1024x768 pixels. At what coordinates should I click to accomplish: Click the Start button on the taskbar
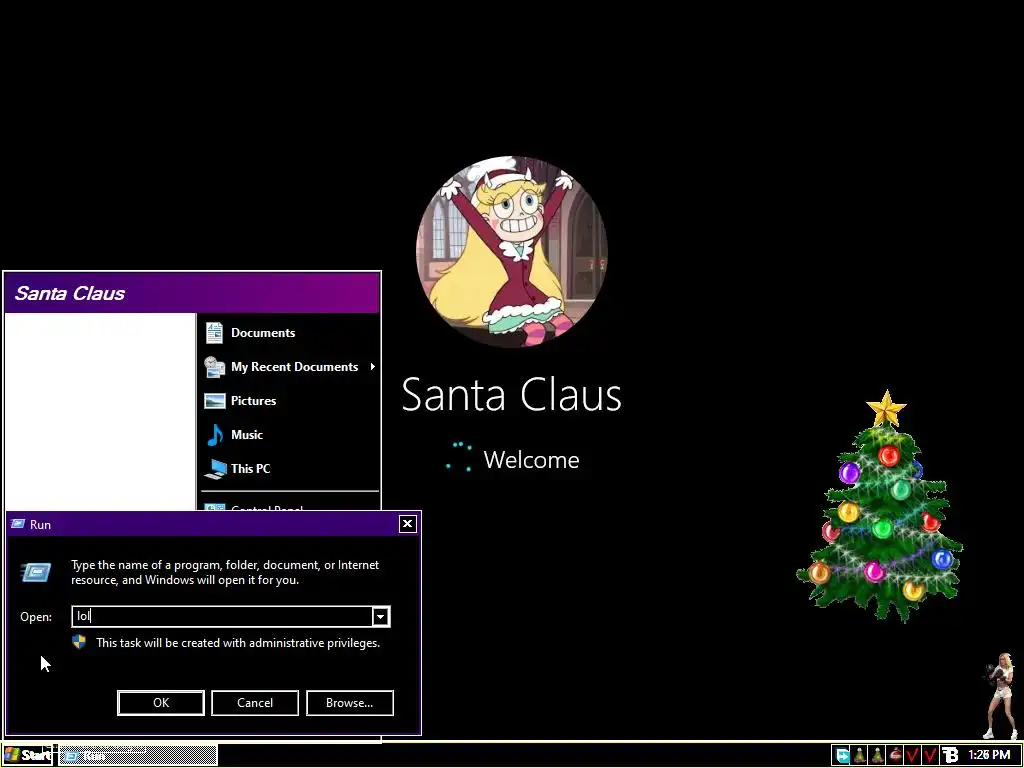click(27, 756)
